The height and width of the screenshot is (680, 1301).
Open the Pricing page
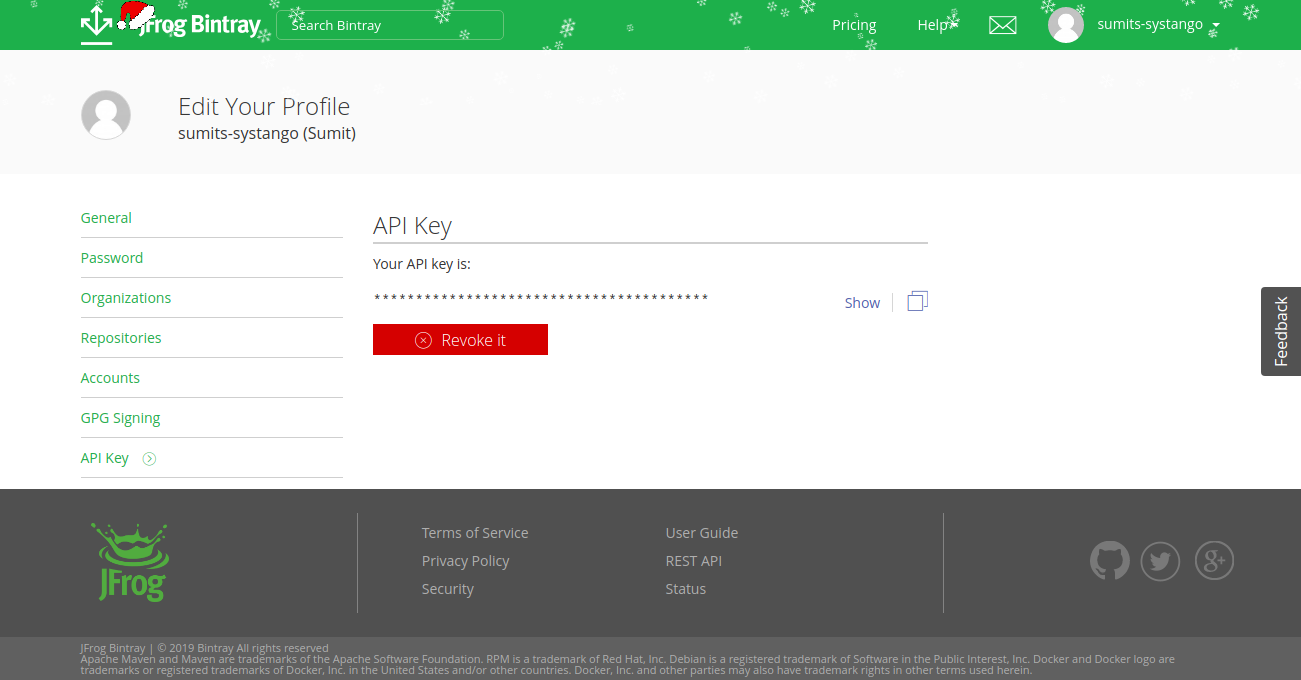(x=854, y=25)
